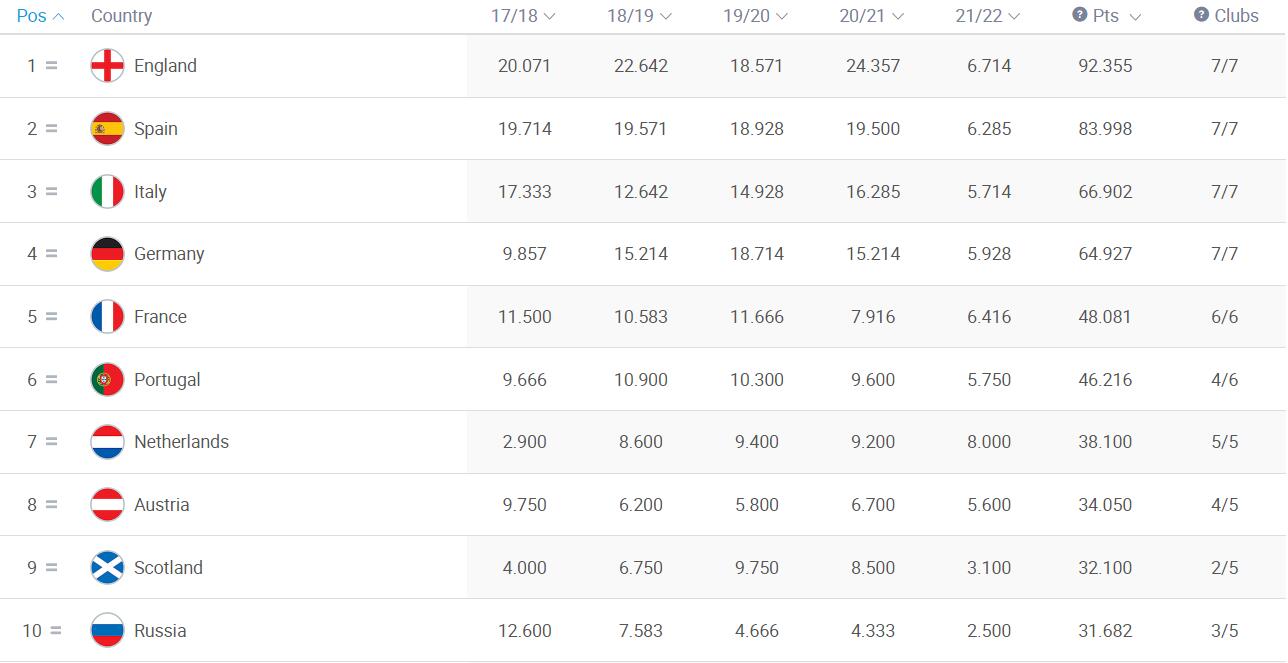This screenshot has width=1288, height=663.
Task: Sort by the Pts column arrow
Action: click(1134, 17)
